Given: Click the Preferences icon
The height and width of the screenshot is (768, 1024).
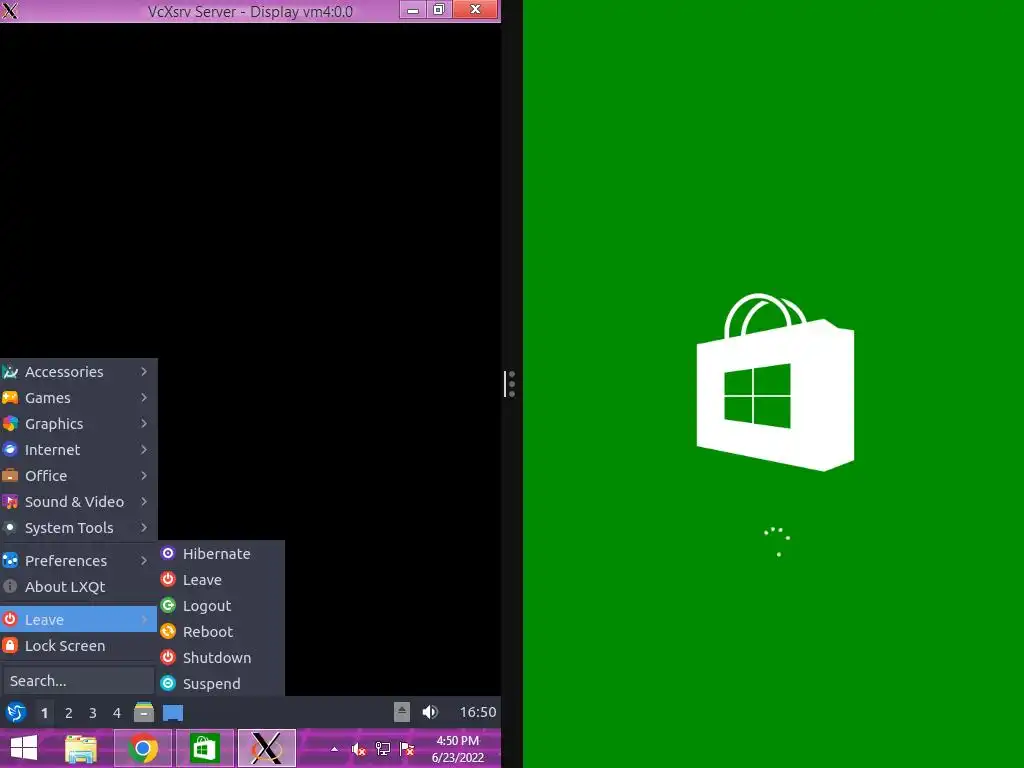Looking at the screenshot, I should [10, 560].
